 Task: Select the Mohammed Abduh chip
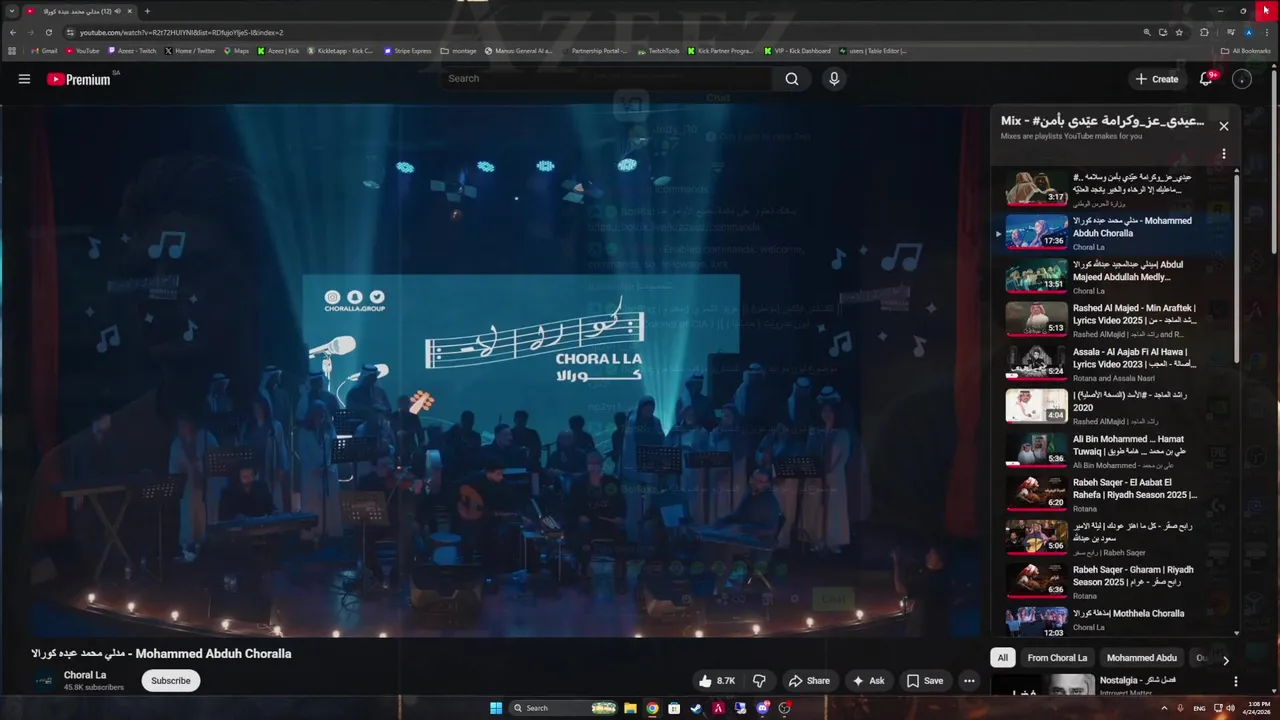click(1142, 658)
